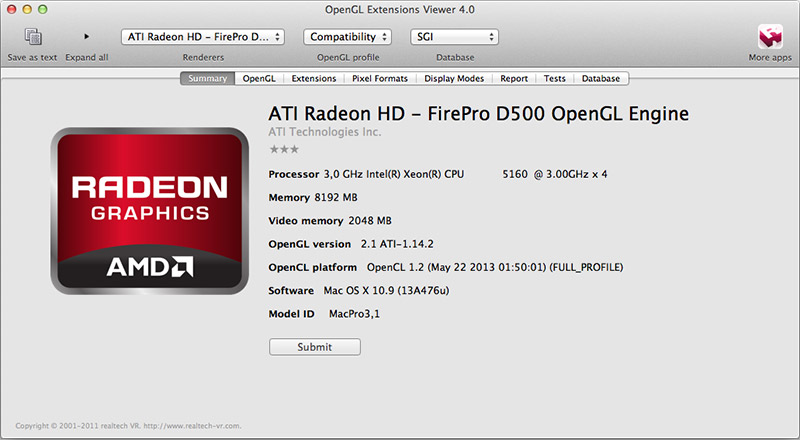This screenshot has width=800, height=440.
Task: Switch to the Extensions tab
Action: tap(314, 78)
